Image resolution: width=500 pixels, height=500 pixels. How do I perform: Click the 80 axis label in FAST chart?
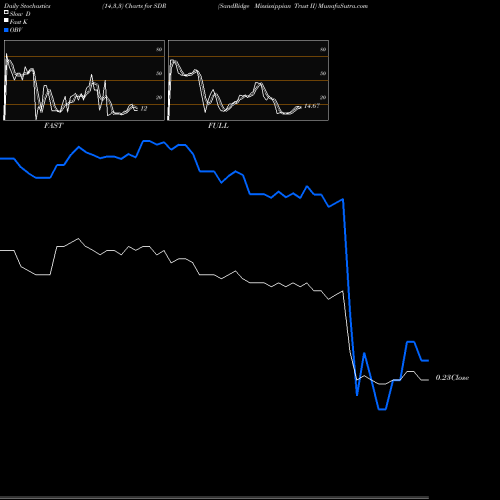click(x=159, y=49)
